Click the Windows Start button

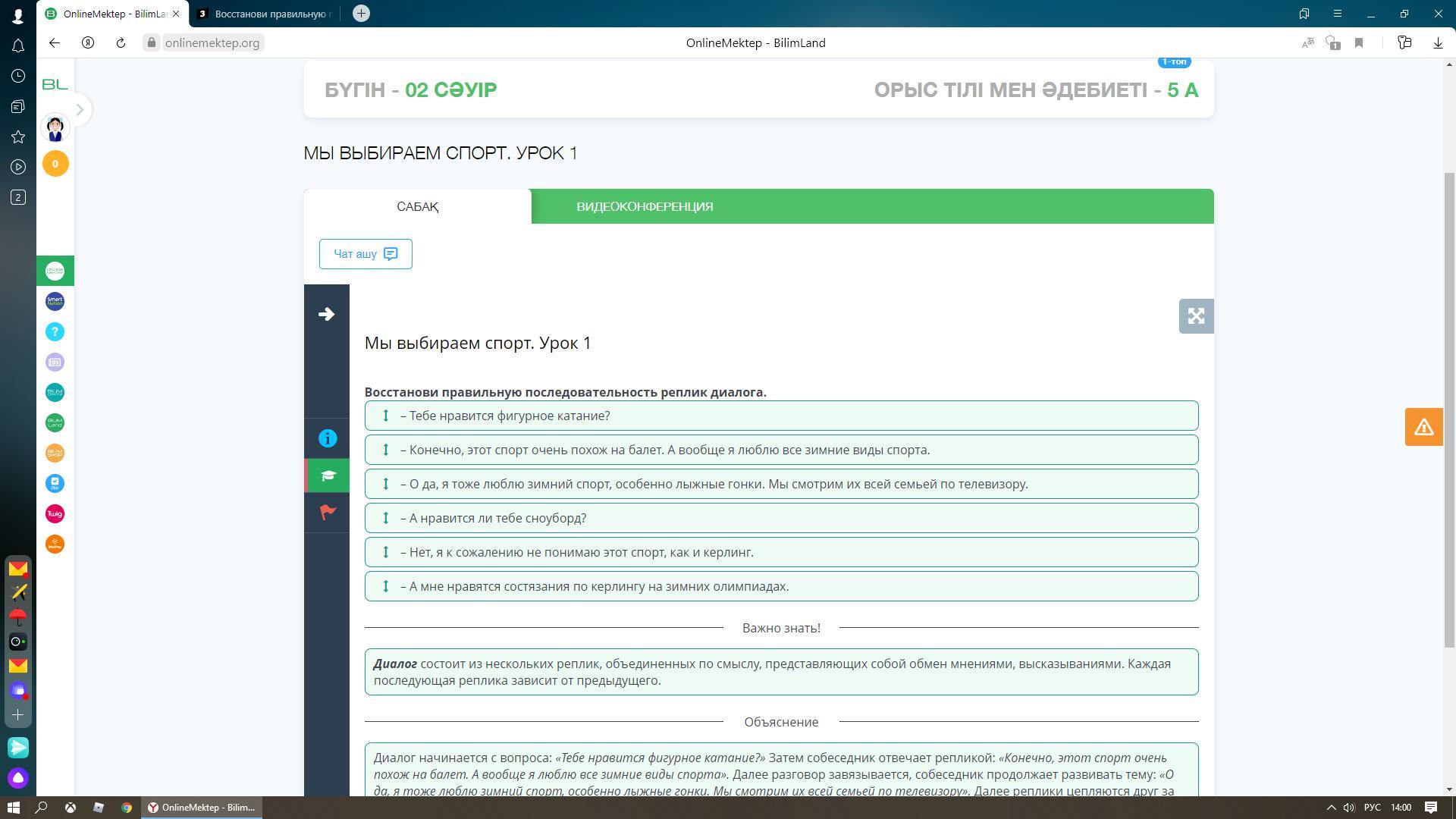point(13,808)
